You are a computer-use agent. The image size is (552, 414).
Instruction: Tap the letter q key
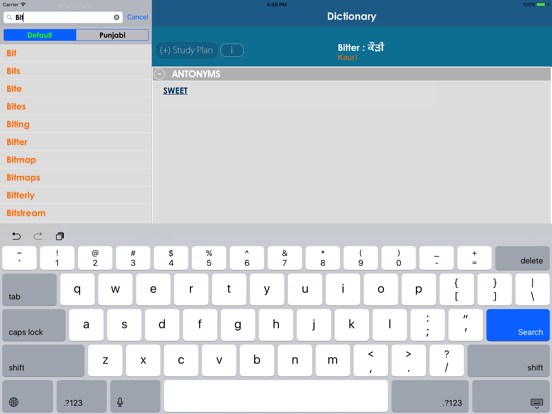click(77, 290)
